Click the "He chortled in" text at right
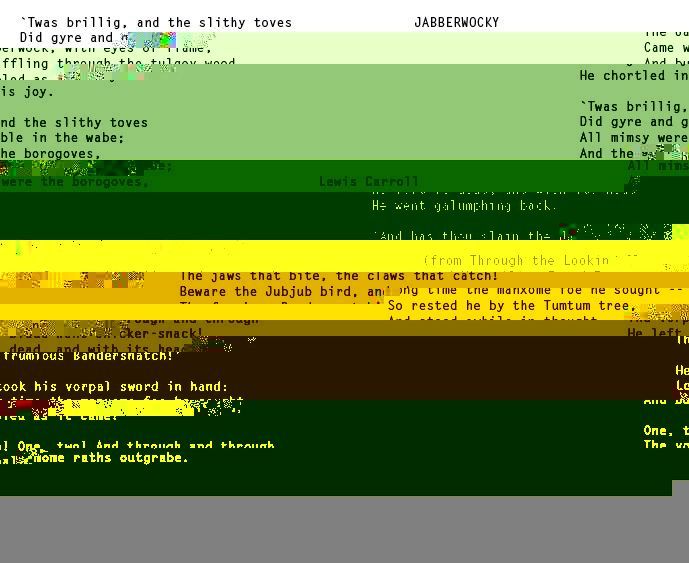The image size is (689, 563). click(x=633, y=75)
